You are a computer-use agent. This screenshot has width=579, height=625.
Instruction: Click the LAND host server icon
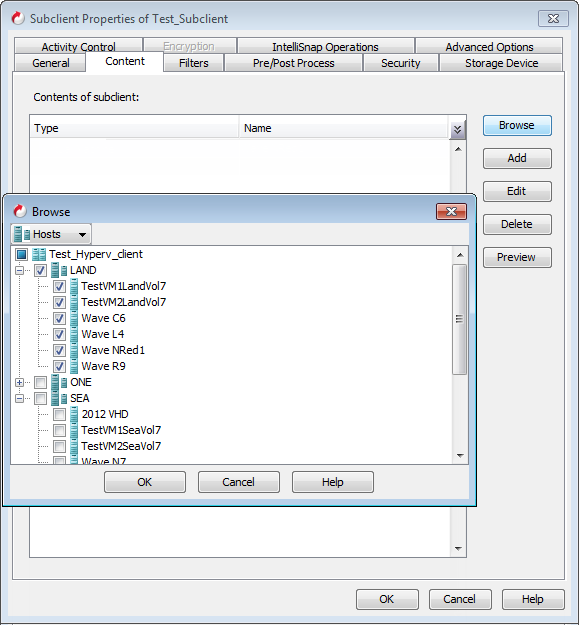59,270
